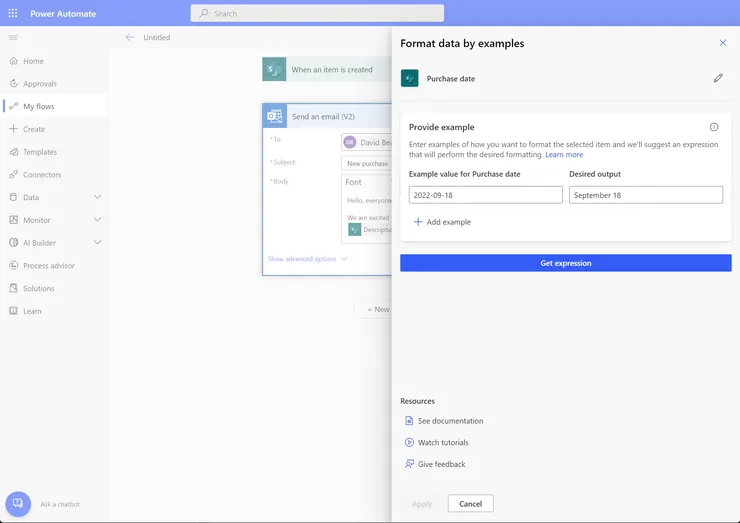Open the app launcher waffle icon
This screenshot has width=740, height=523.
(x=13, y=13)
